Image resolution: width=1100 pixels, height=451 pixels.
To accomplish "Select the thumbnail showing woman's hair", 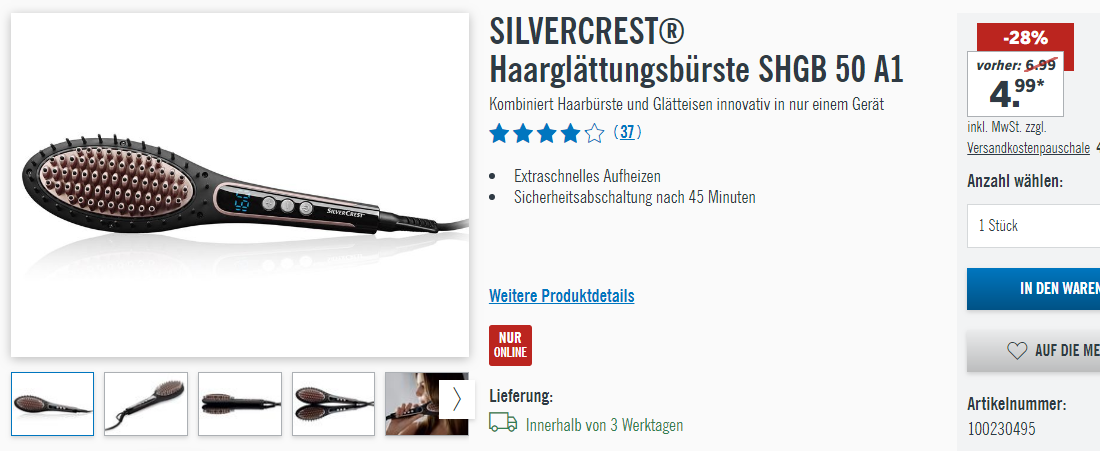I will point(414,404).
